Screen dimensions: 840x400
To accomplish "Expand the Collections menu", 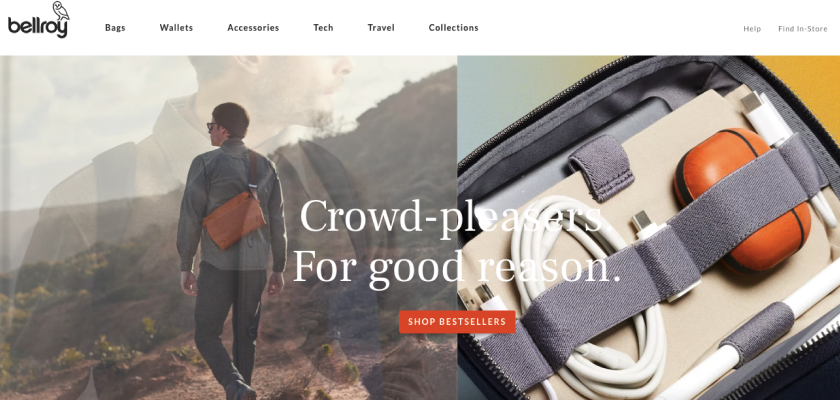I will pyautogui.click(x=453, y=28).
